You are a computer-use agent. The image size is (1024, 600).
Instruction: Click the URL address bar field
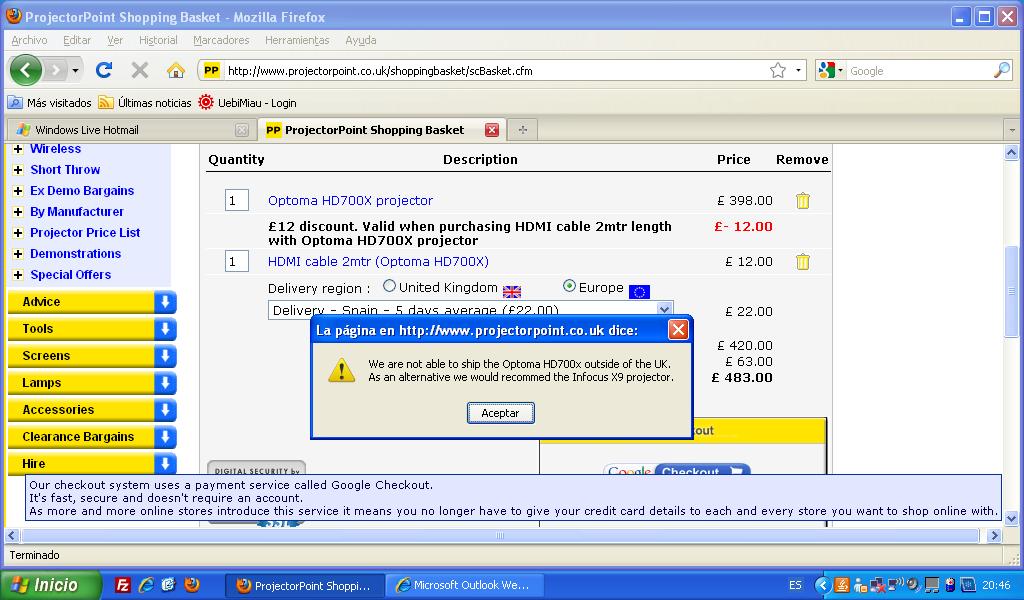(x=495, y=71)
